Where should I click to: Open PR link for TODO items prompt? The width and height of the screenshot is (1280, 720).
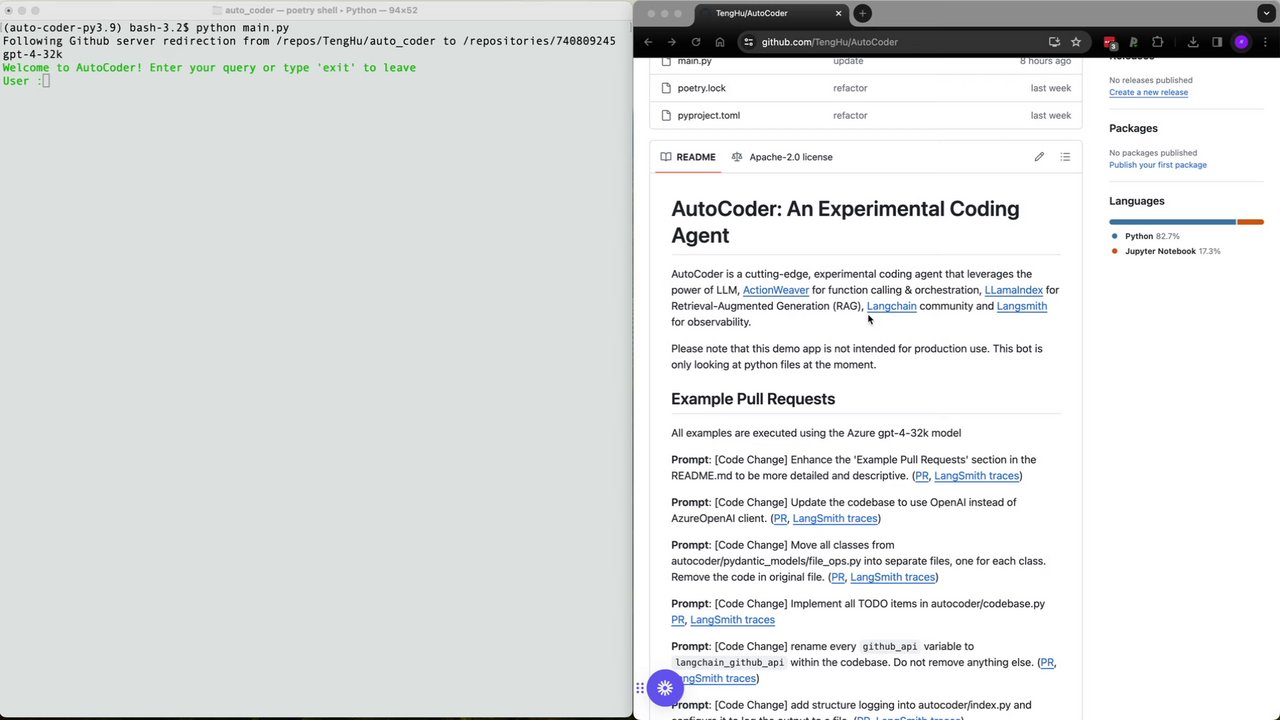pos(678,620)
